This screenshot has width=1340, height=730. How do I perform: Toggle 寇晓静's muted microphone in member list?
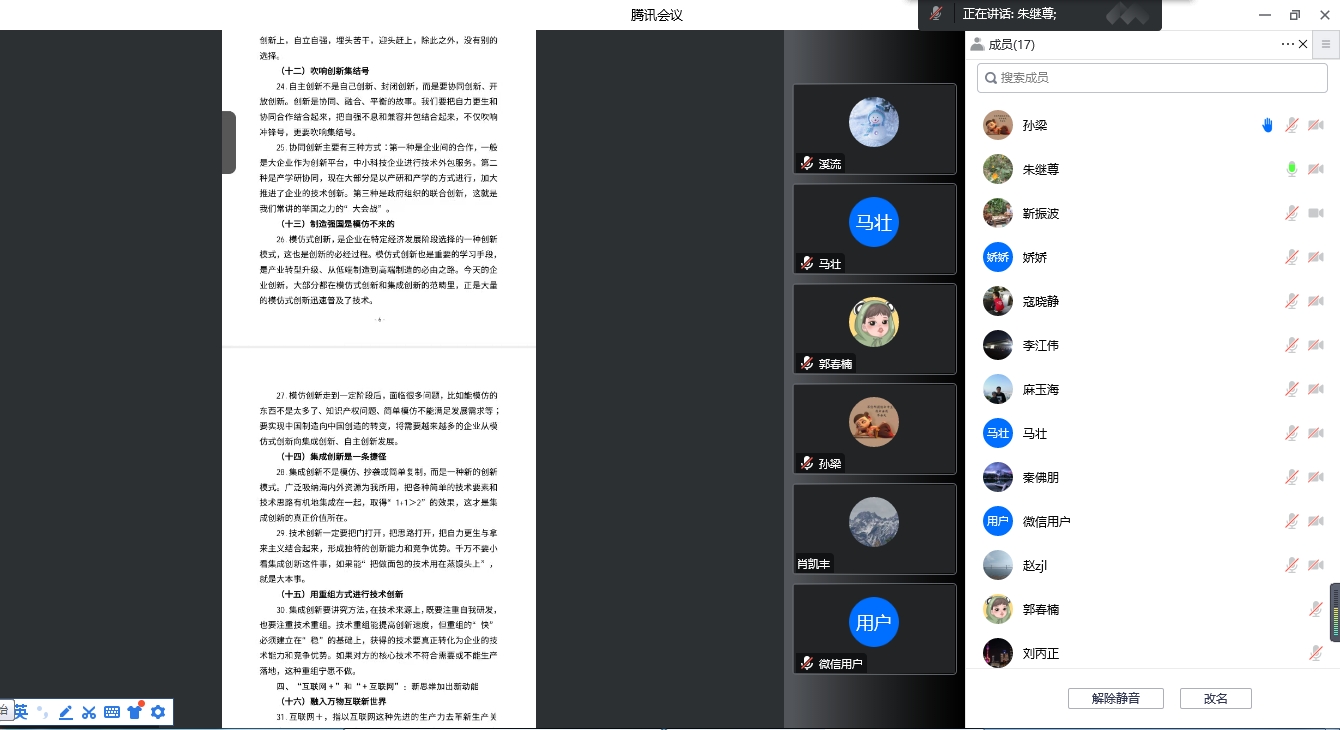tap(1292, 301)
